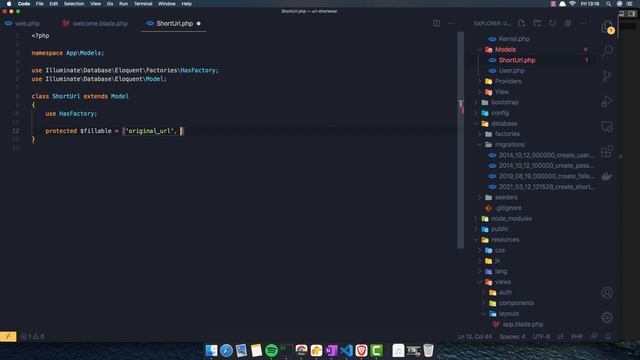
Task: Open Explorer views and more actions menu
Action: (583, 23)
